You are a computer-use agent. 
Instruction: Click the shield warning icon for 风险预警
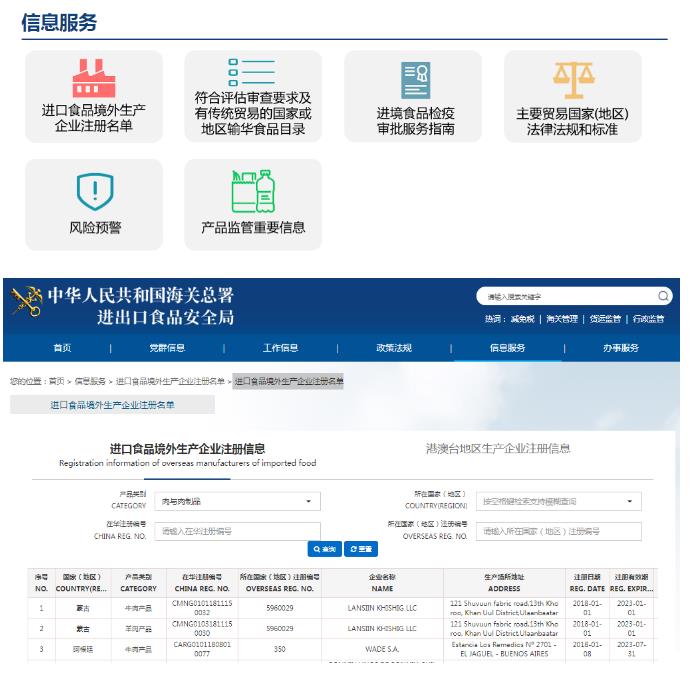[95, 192]
